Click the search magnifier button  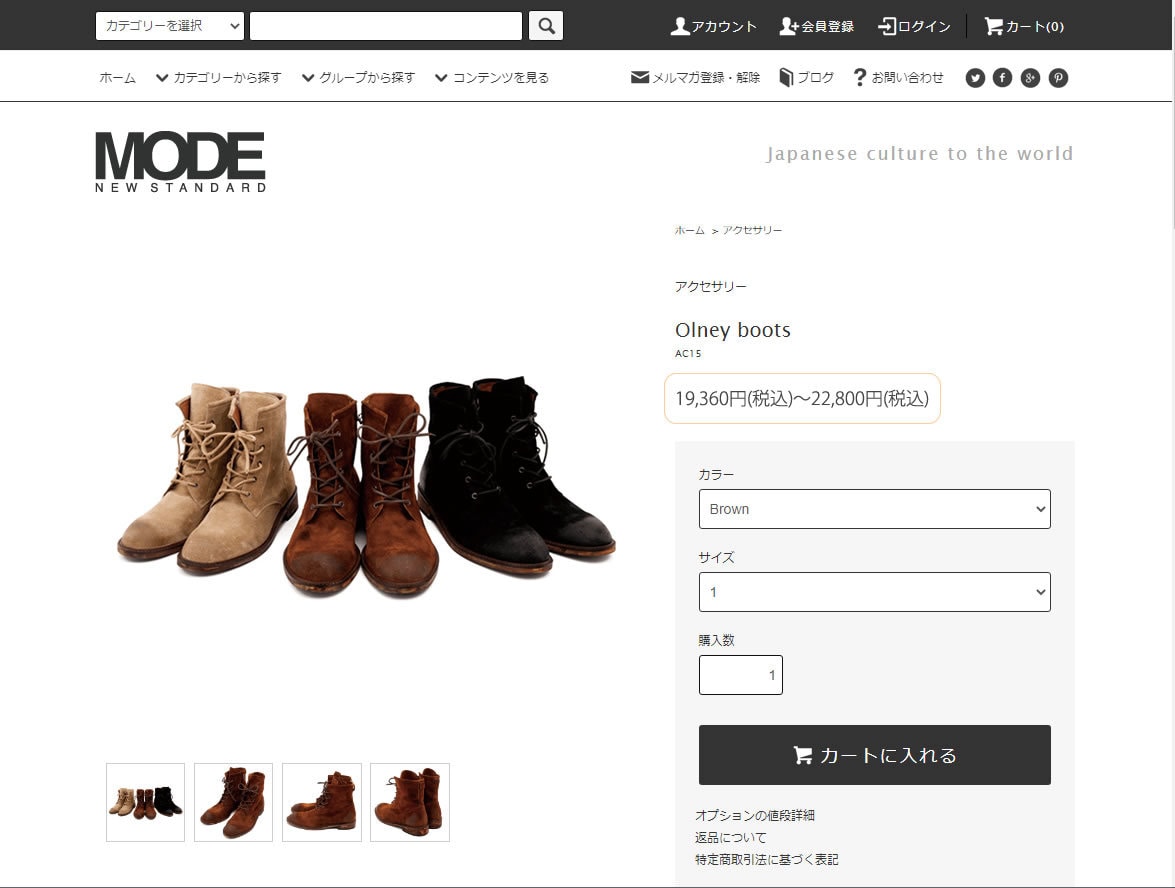(x=546, y=26)
